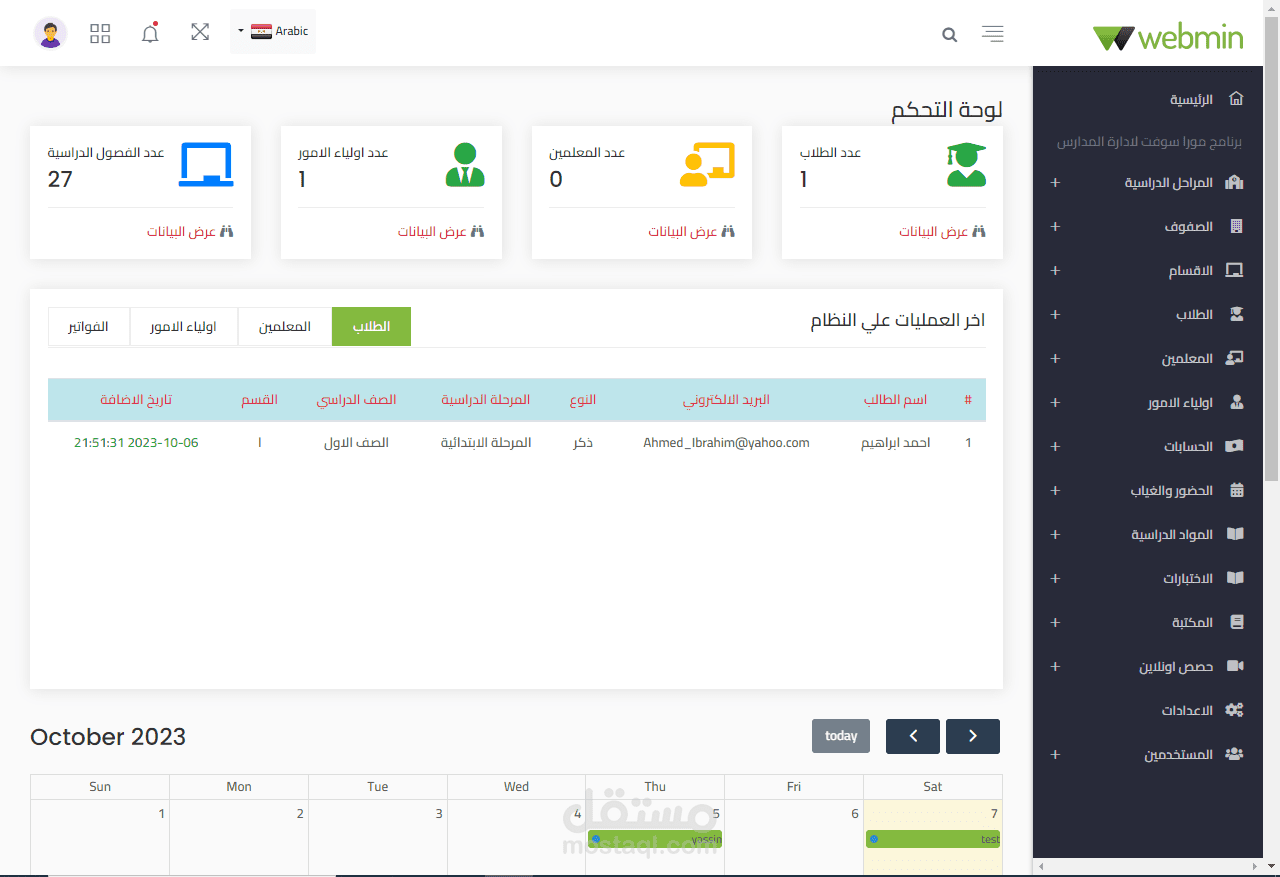Open عرض البيانات on the عدد الفصول الدراسية card
Screen dimensions: 1280x877
(x=185, y=230)
